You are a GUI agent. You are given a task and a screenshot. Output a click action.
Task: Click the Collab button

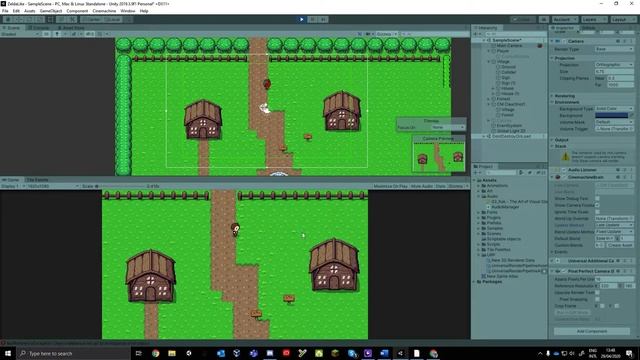coord(523,19)
